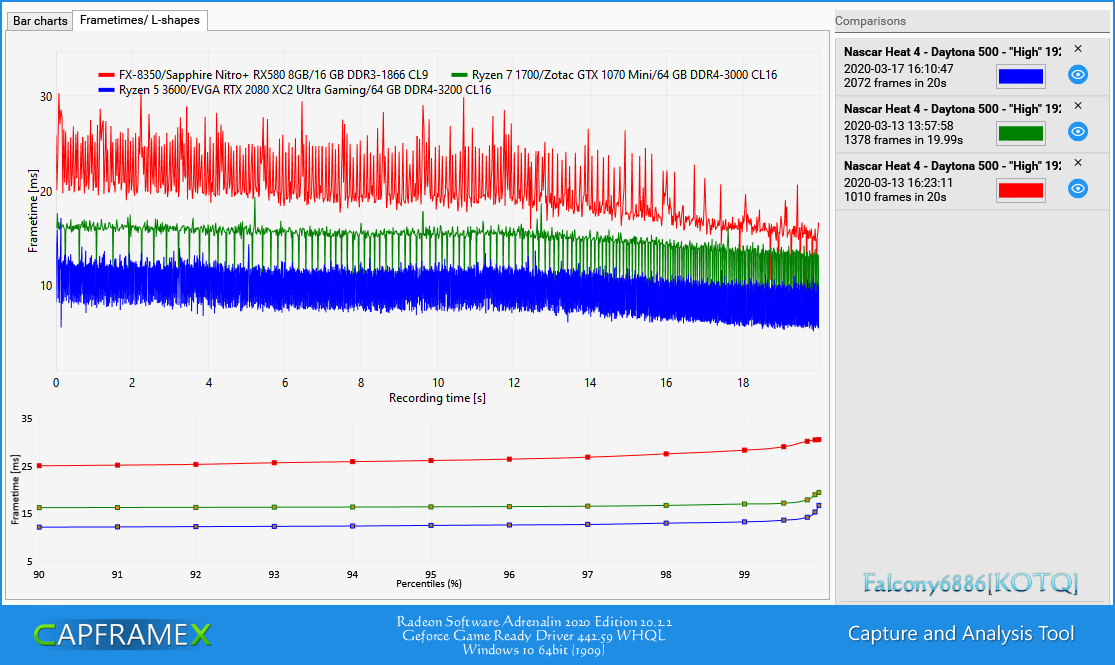Click the CapFrameX logo
This screenshot has height=665, width=1115.
(x=122, y=634)
